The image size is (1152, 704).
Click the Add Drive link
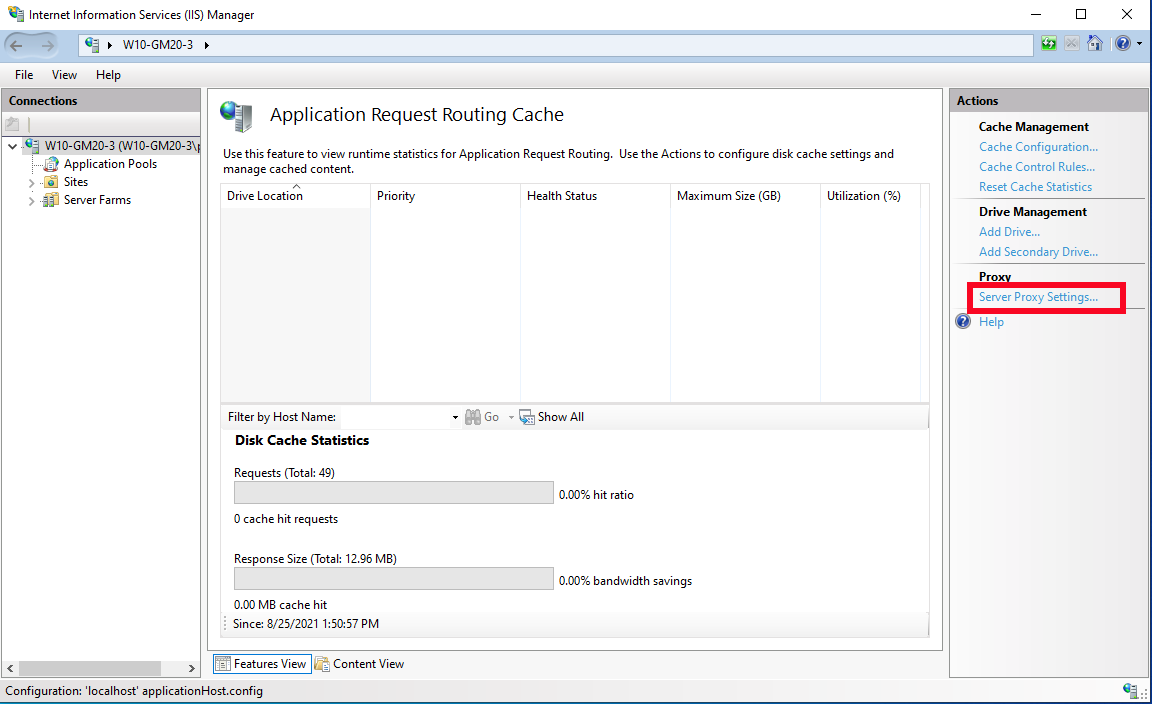(1008, 231)
